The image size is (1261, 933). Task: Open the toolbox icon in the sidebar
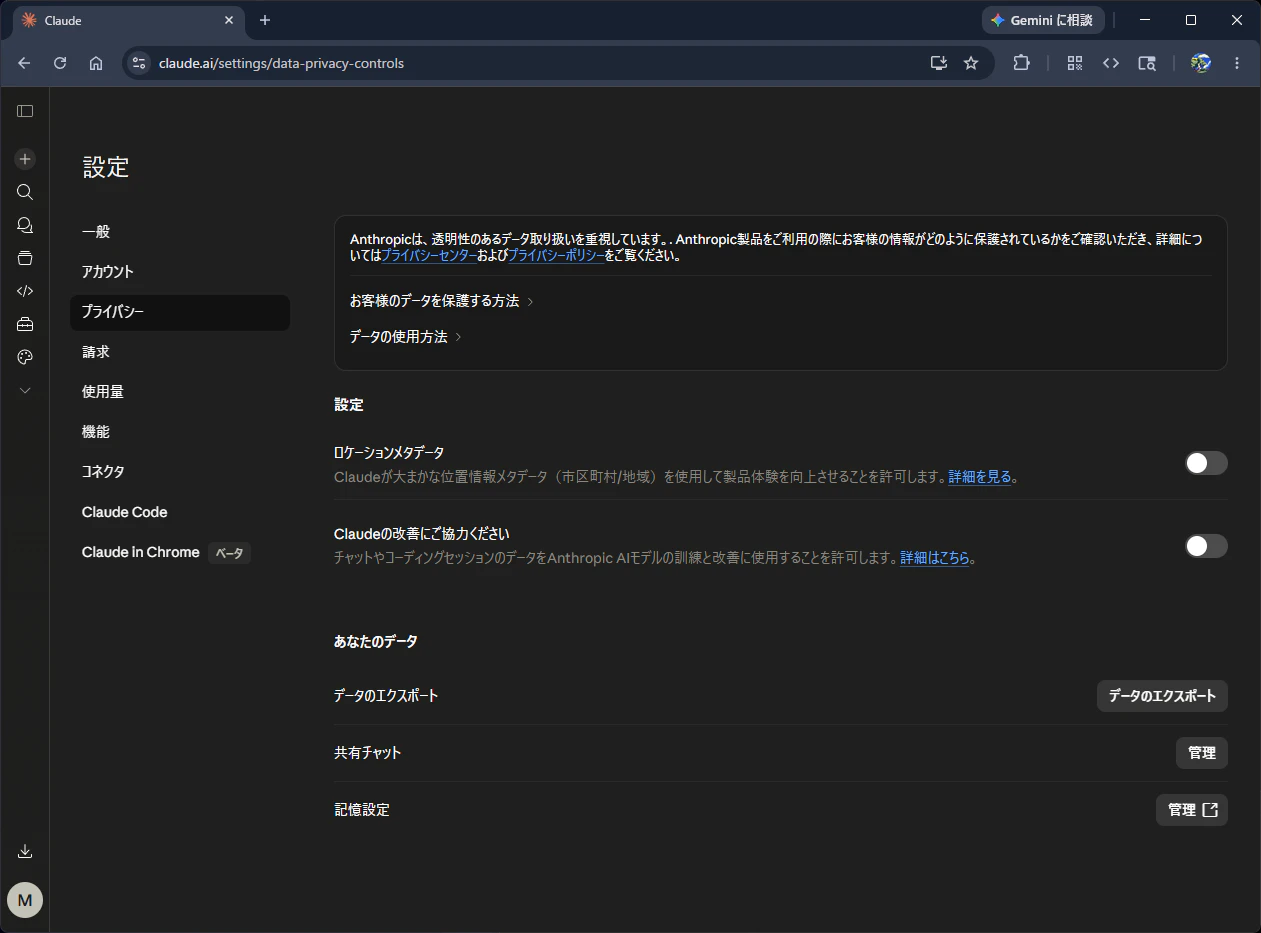(25, 324)
